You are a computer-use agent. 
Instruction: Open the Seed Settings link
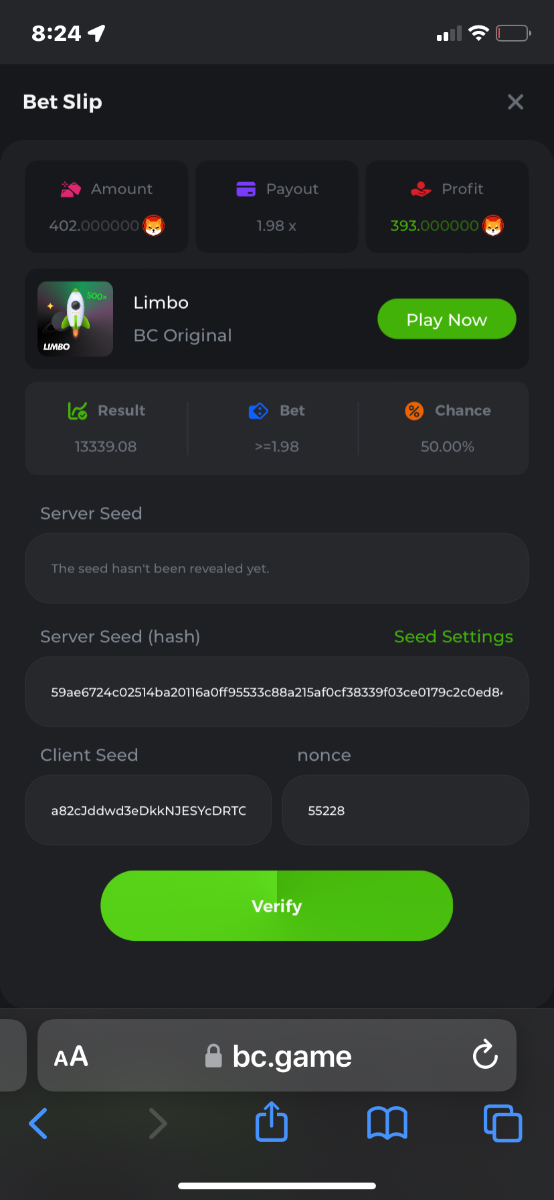[453, 637]
